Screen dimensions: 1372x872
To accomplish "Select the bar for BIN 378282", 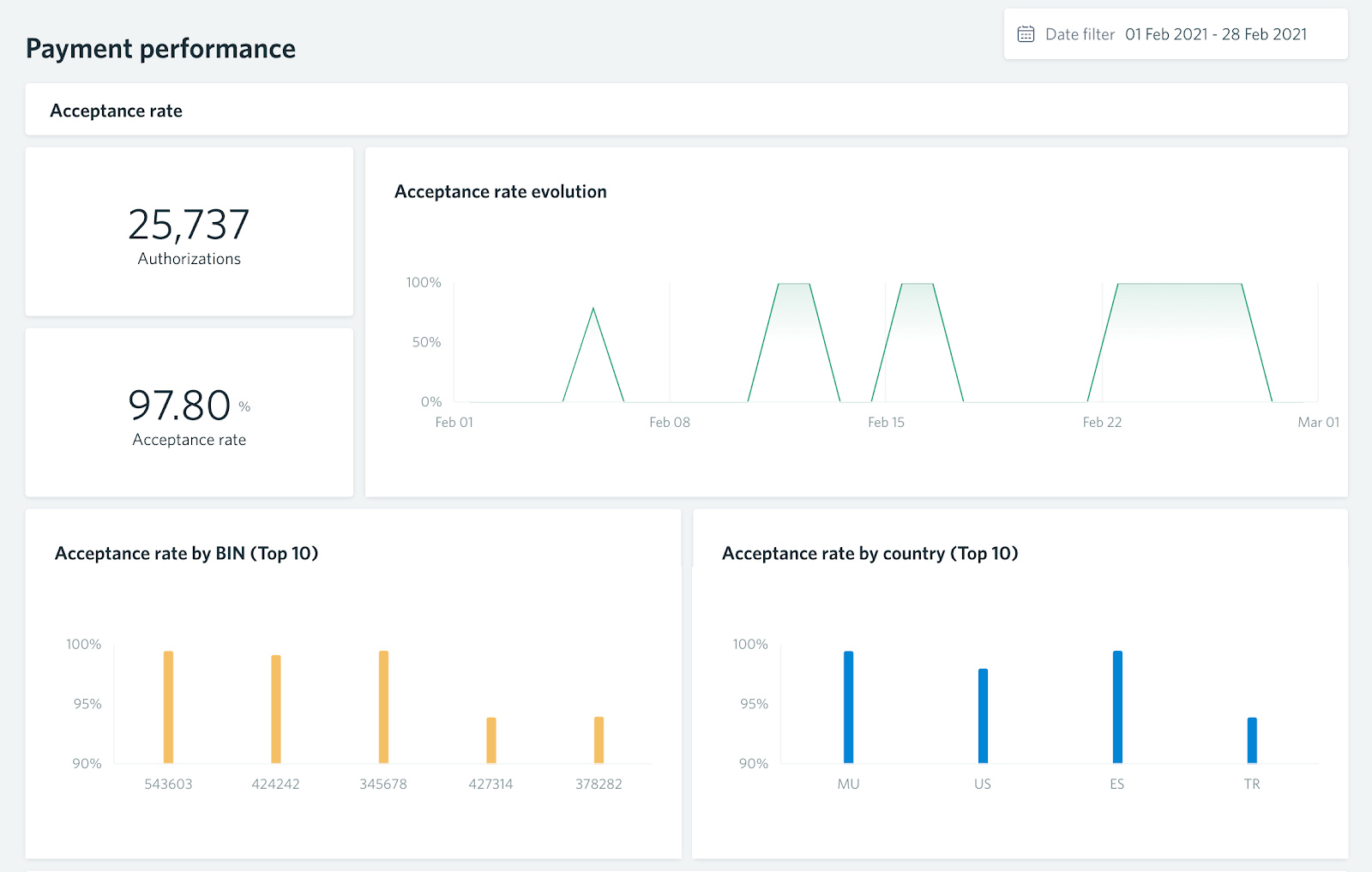I will coord(598,740).
